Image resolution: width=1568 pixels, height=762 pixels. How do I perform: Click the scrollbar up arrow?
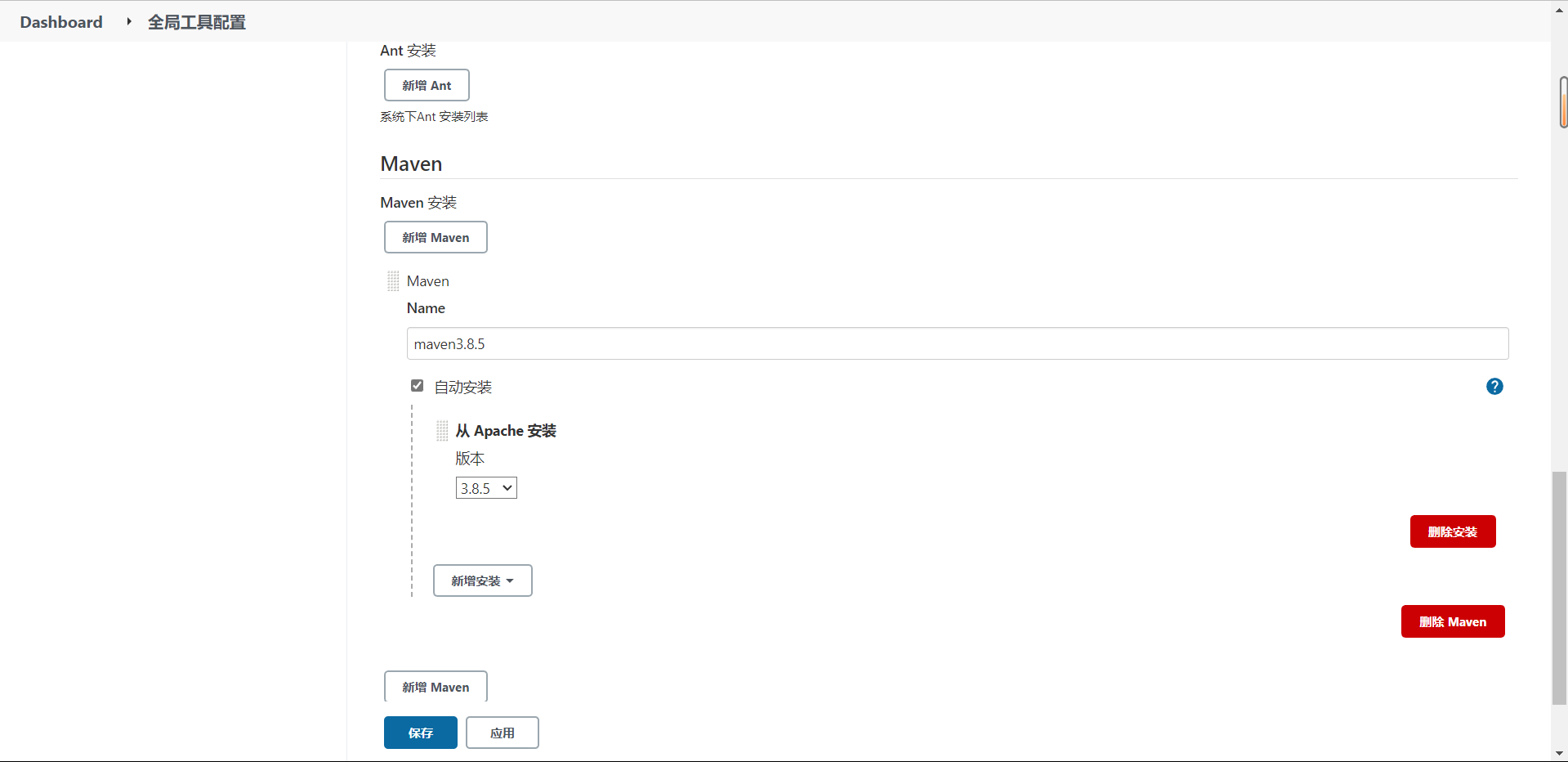[1559, 7]
